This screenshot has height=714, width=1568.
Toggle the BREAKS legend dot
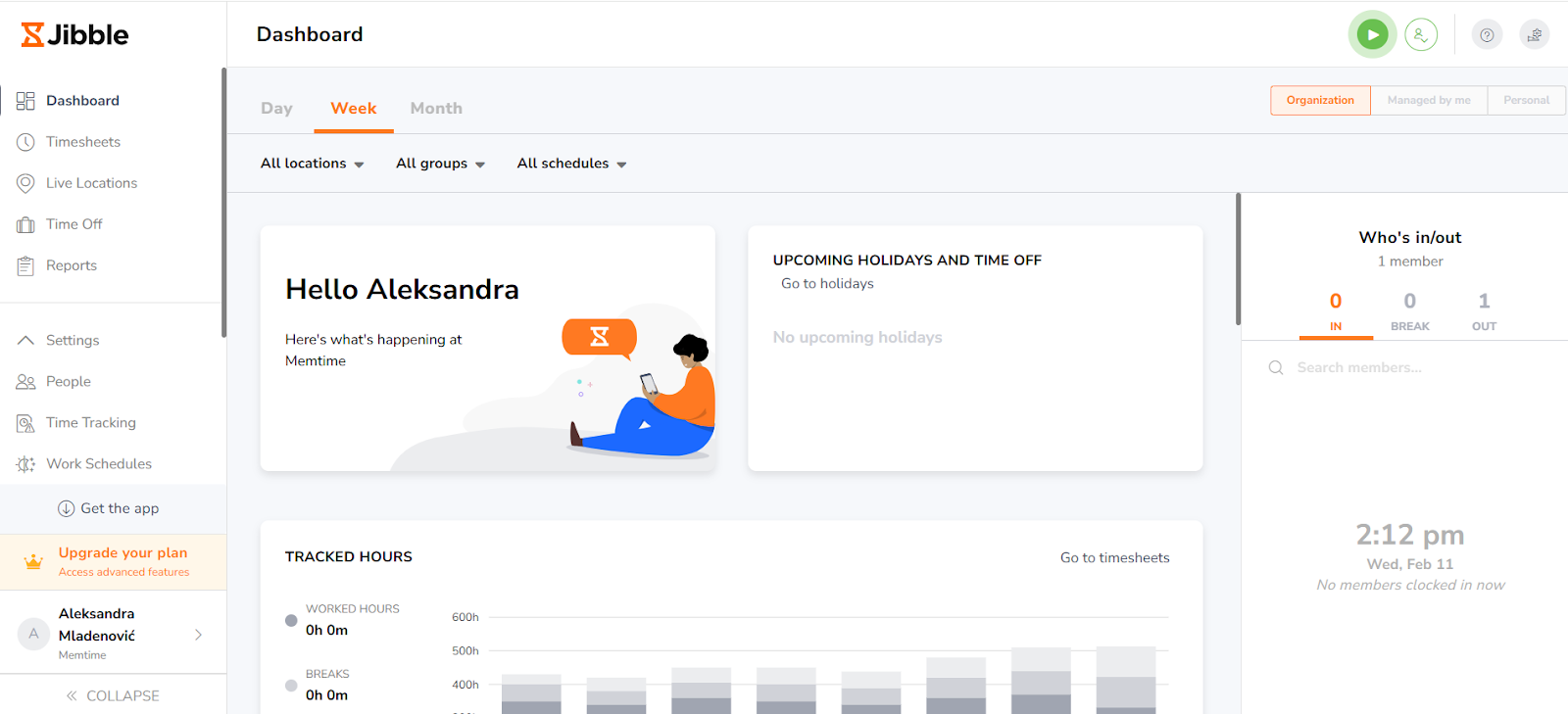pyautogui.click(x=291, y=686)
